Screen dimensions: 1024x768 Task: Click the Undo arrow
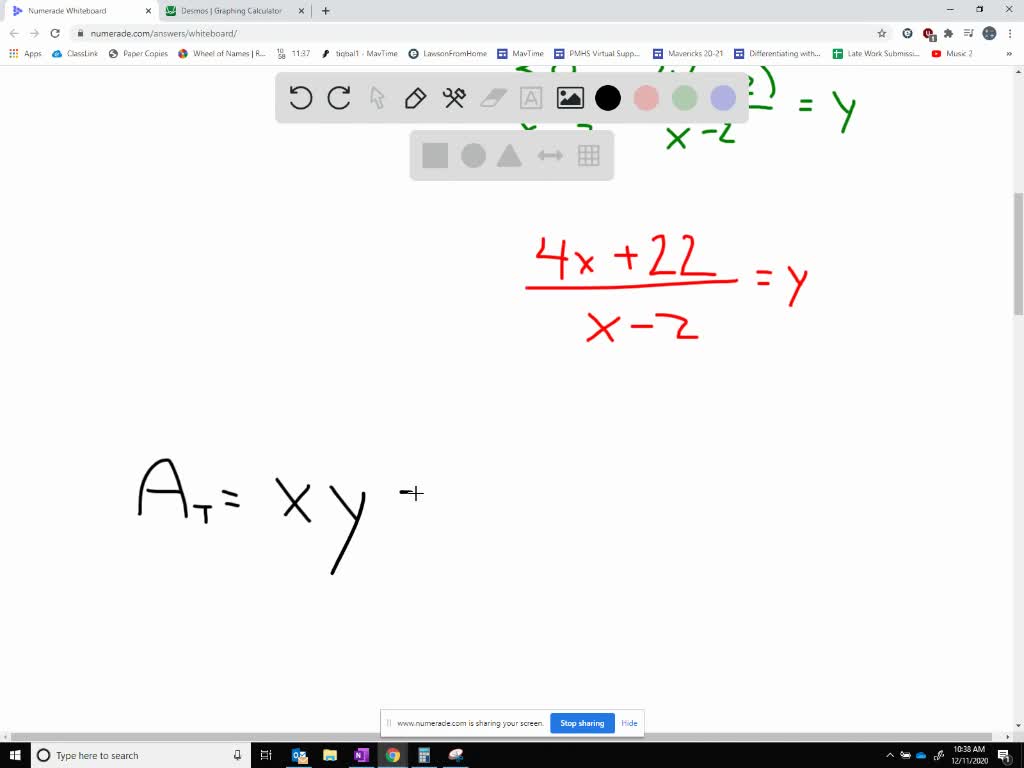300,98
